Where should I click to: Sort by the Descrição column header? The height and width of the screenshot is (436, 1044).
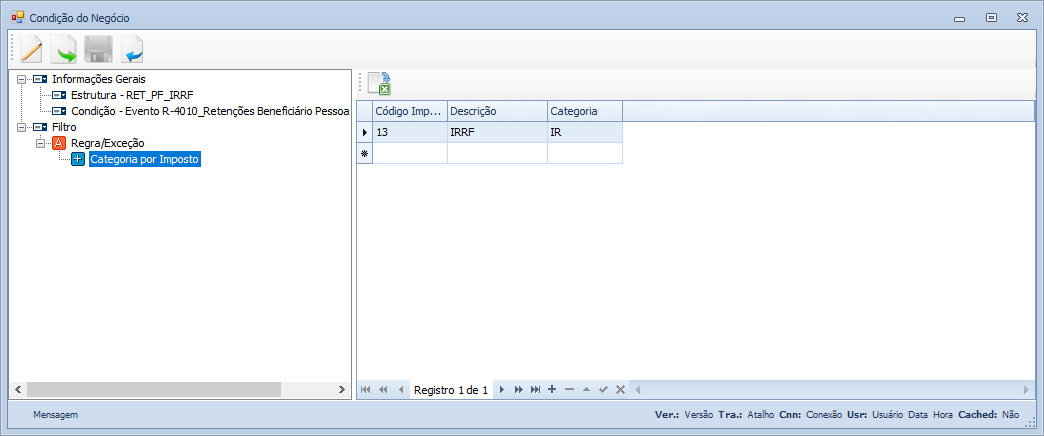pos(496,111)
